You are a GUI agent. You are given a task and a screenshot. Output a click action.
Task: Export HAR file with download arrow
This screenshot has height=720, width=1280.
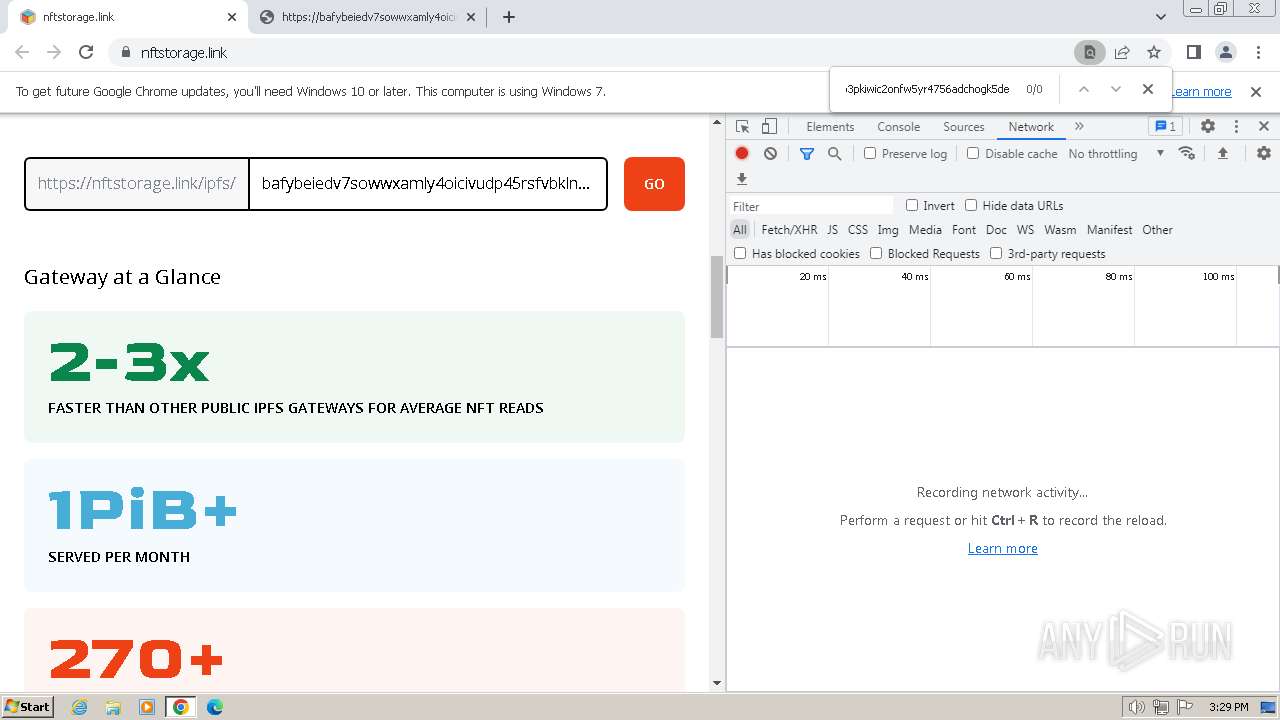coord(742,179)
